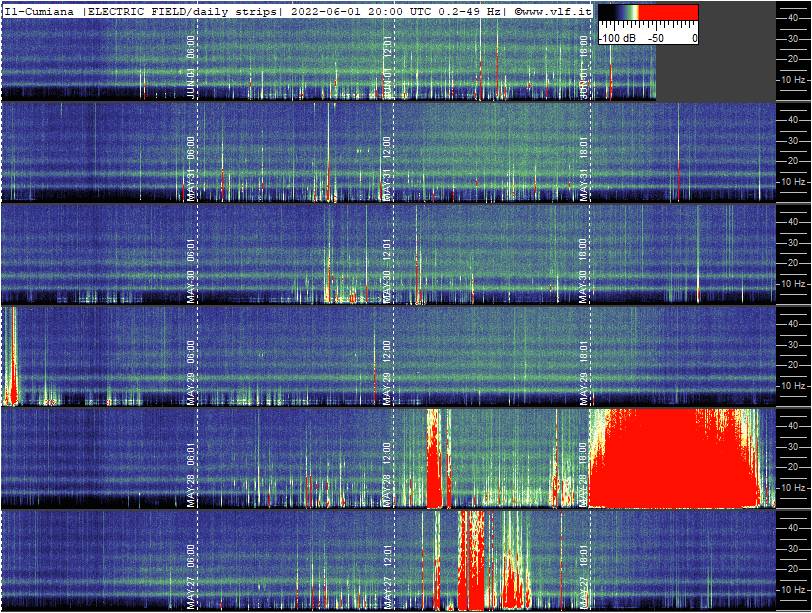The height and width of the screenshot is (613, 812).
Task: Click the www.vlf.it link in header
Action: (x=553, y=9)
